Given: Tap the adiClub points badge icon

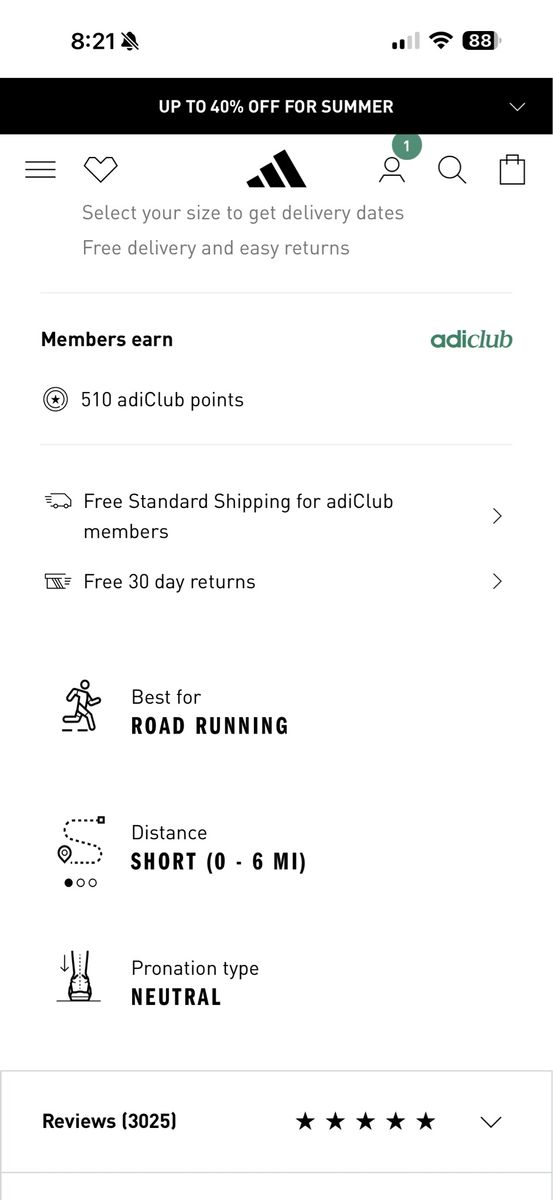Looking at the screenshot, I should click(x=55, y=400).
